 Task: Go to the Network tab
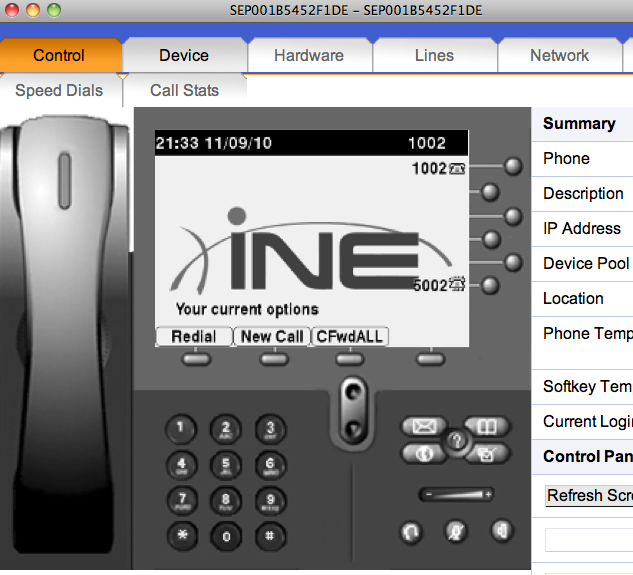click(560, 55)
